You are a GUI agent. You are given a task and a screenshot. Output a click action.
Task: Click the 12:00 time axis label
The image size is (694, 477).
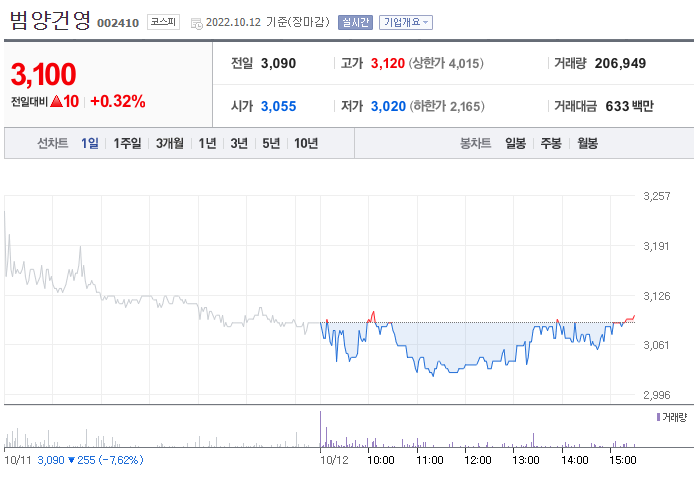tap(478, 460)
